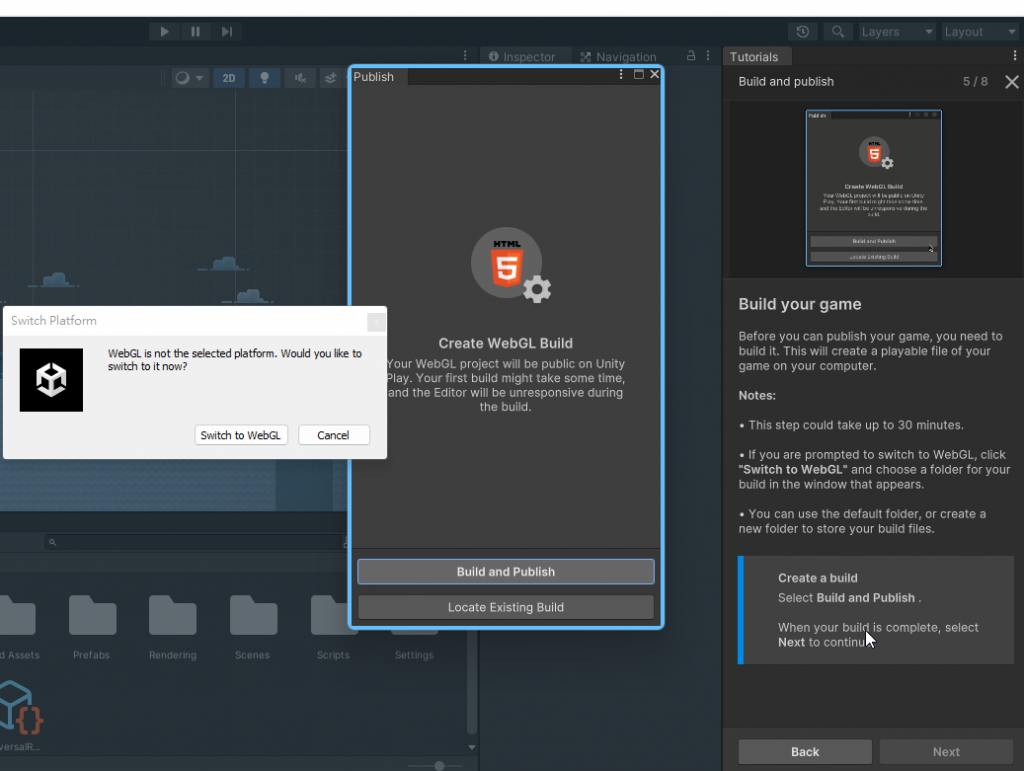Open the Layers dropdown
Screen dimensions: 1024x771
pyautogui.click(x=897, y=31)
